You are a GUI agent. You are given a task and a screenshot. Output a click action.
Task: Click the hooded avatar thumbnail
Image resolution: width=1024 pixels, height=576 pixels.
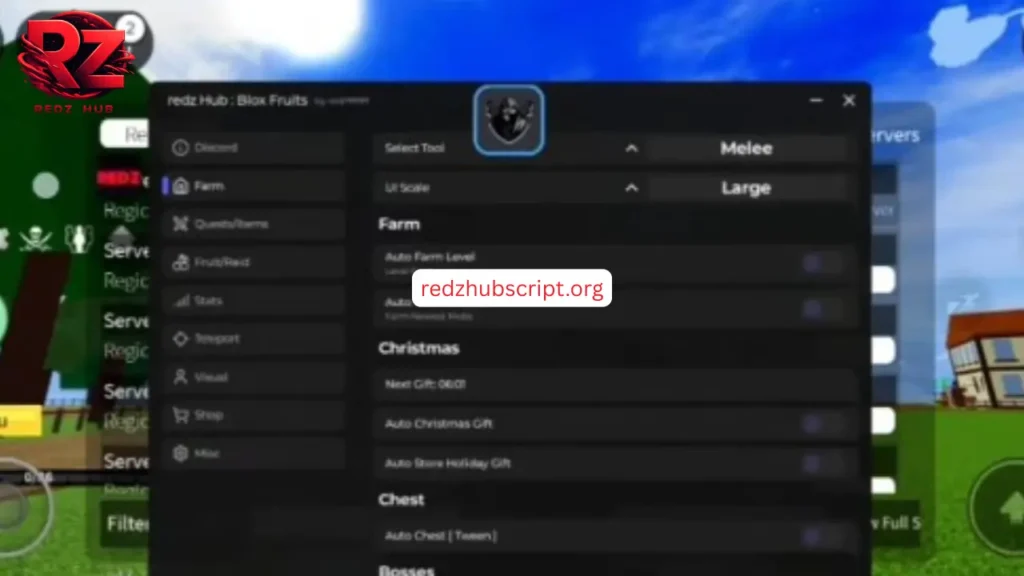click(x=509, y=120)
